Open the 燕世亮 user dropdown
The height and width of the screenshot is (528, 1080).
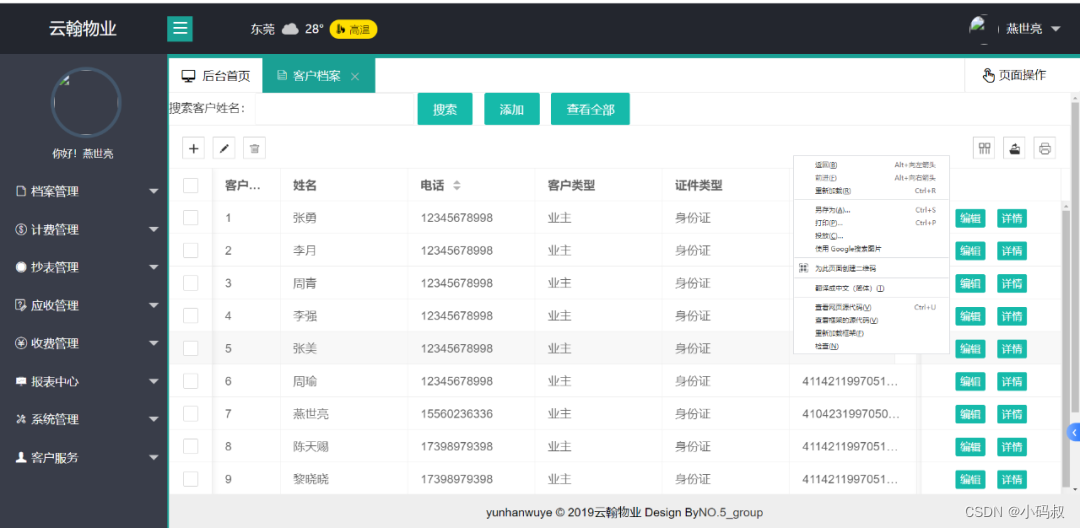pyautogui.click(x=1032, y=29)
